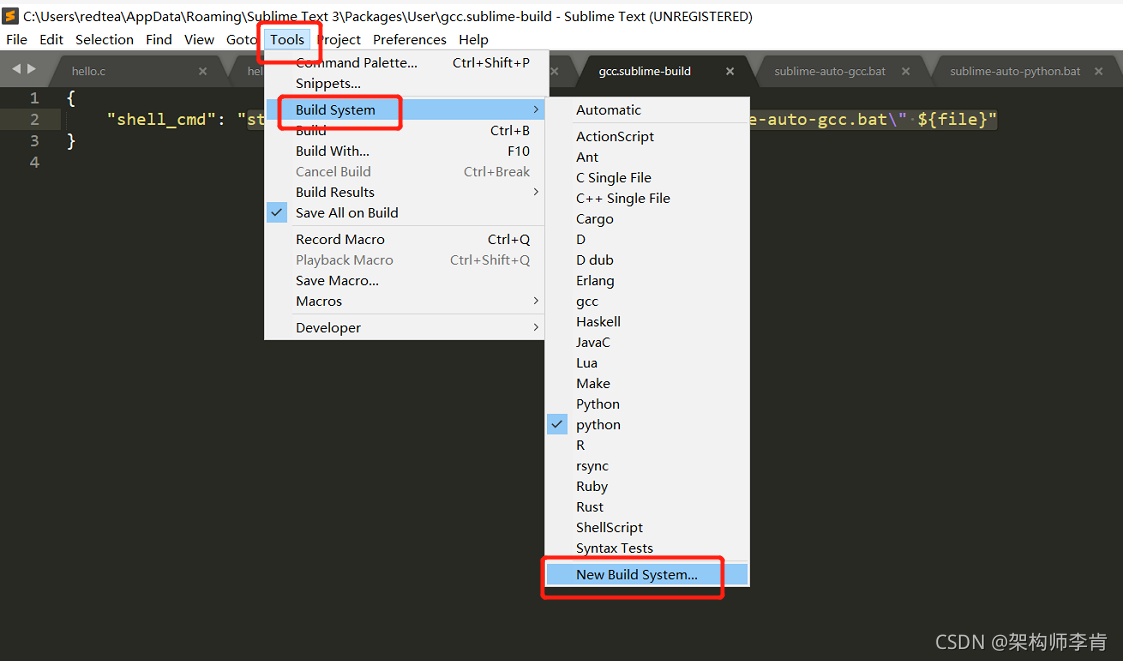Choose Build With... option
1123x661 pixels.
click(405, 151)
